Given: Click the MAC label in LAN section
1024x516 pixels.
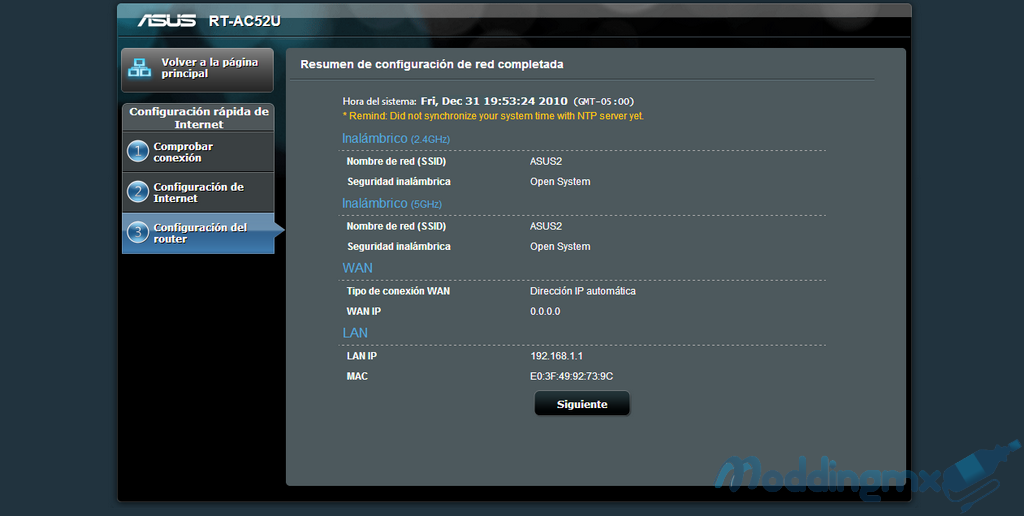Looking at the screenshot, I should [x=357, y=376].
